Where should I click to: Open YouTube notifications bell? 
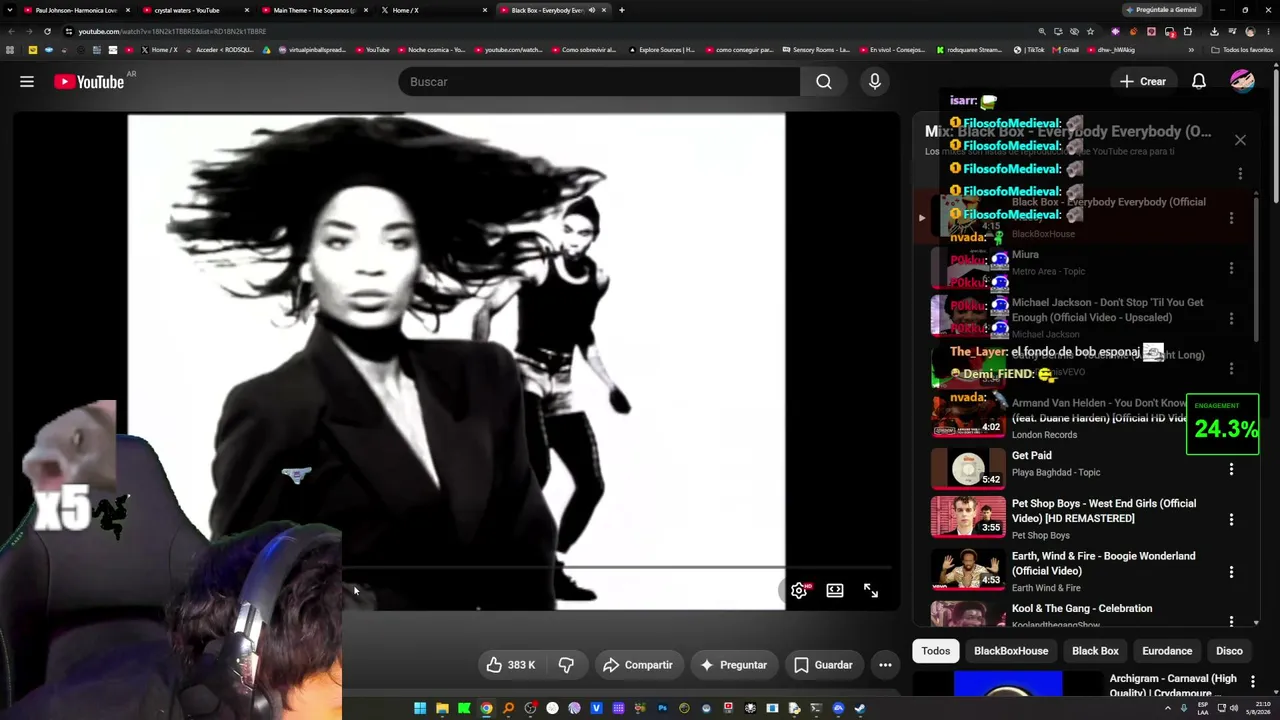1198,82
